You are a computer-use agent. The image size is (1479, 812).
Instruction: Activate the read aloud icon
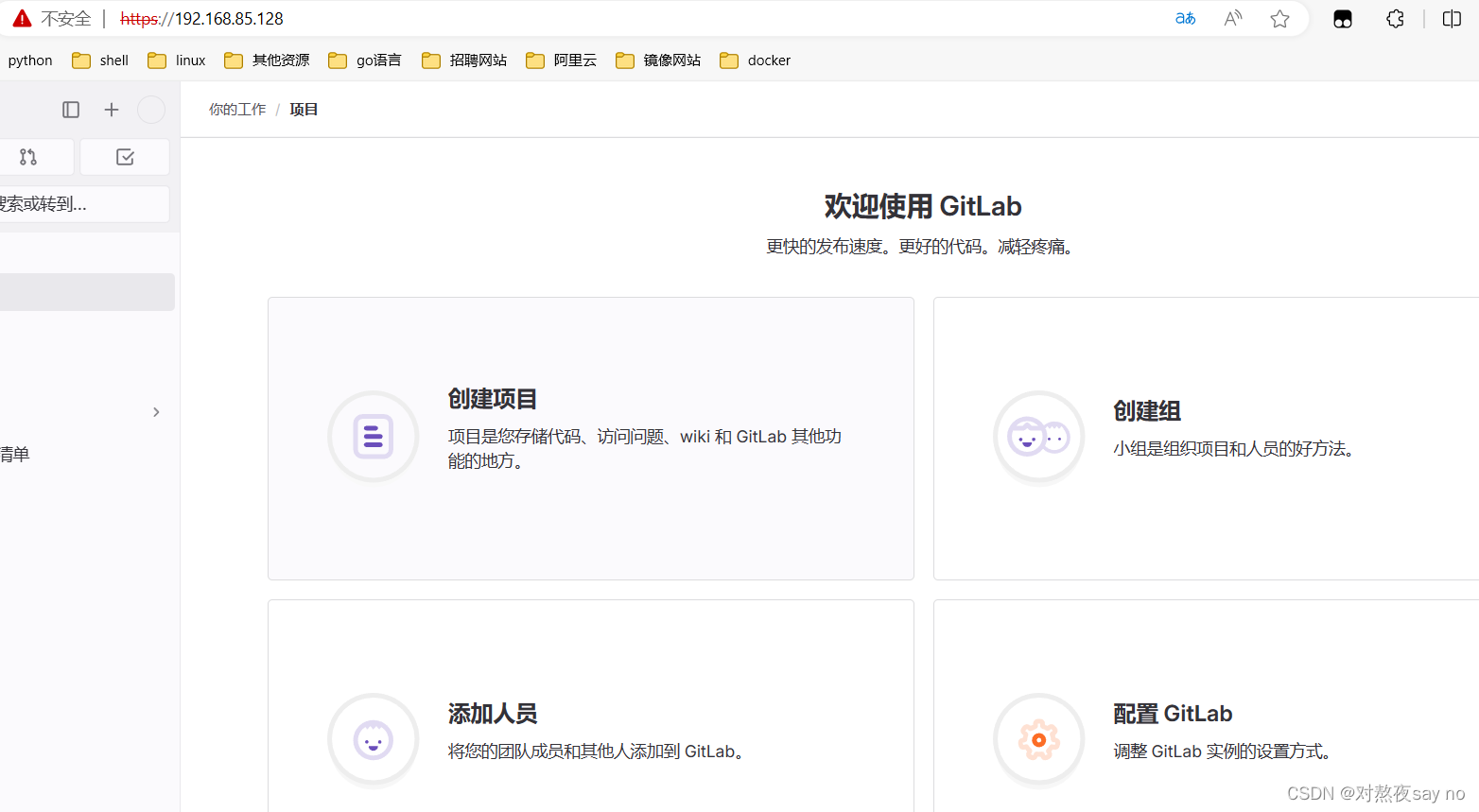tap(1232, 19)
